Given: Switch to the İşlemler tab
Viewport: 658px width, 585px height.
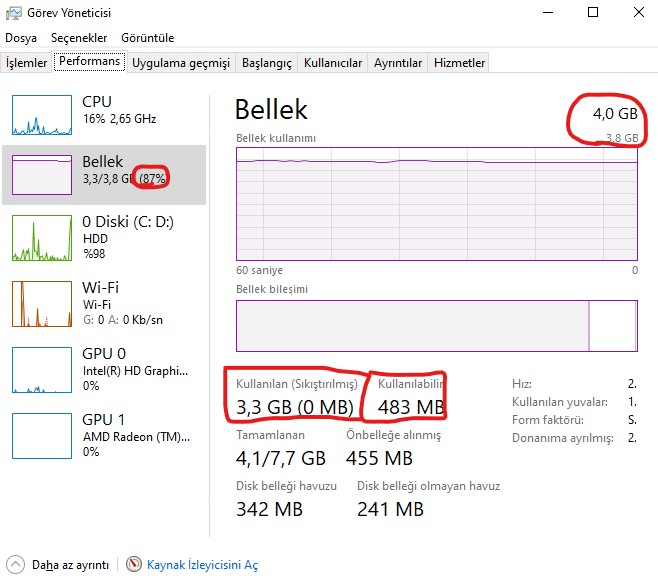Looking at the screenshot, I should 27,63.
